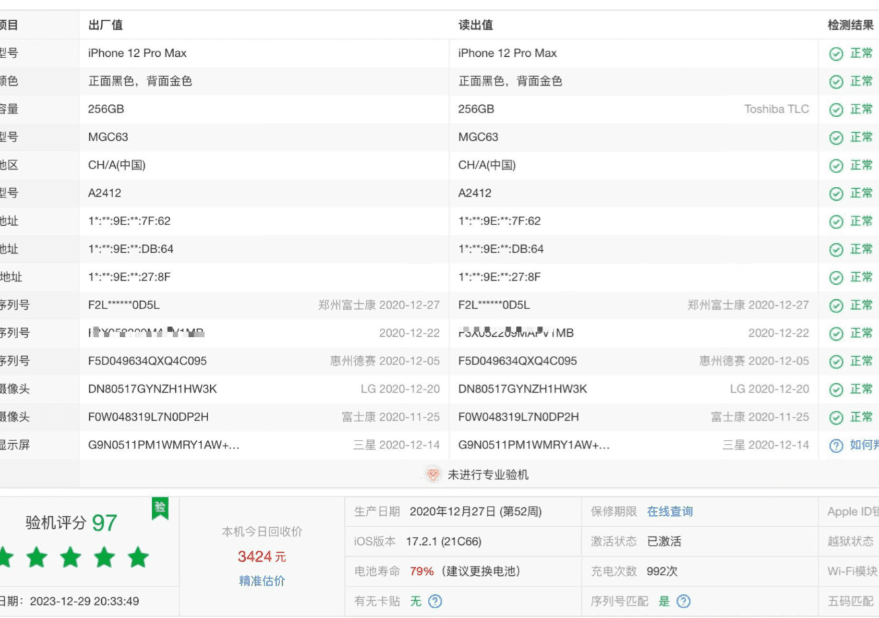
Task: Click the middle green star in the rating
Action: coord(70,557)
